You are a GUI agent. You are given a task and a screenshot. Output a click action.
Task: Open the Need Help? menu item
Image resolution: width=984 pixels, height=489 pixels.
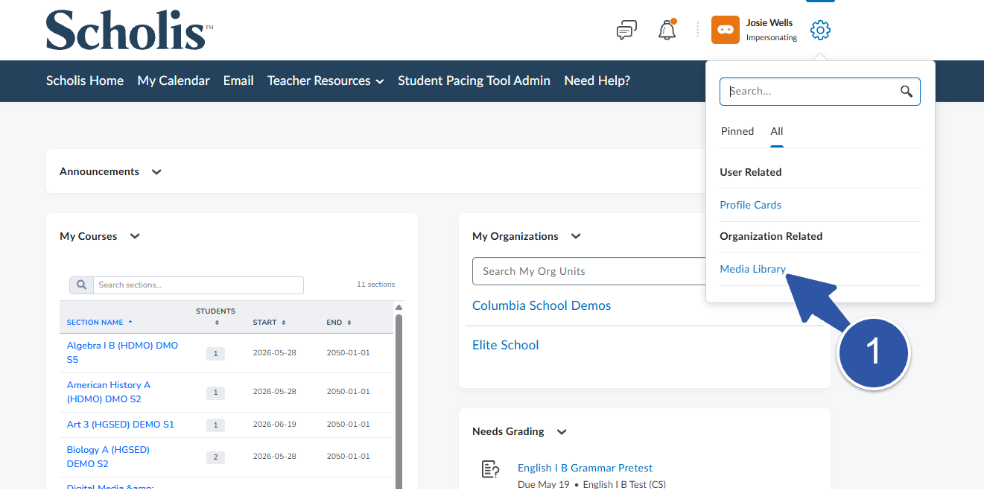click(597, 80)
